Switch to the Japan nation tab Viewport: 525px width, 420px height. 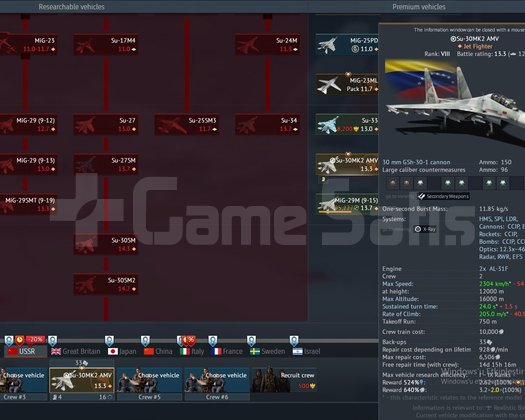click(121, 351)
